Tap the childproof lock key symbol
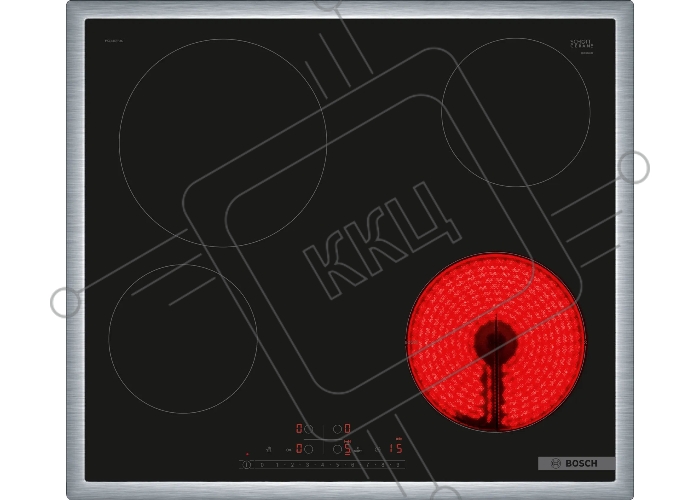 [x=288, y=450]
